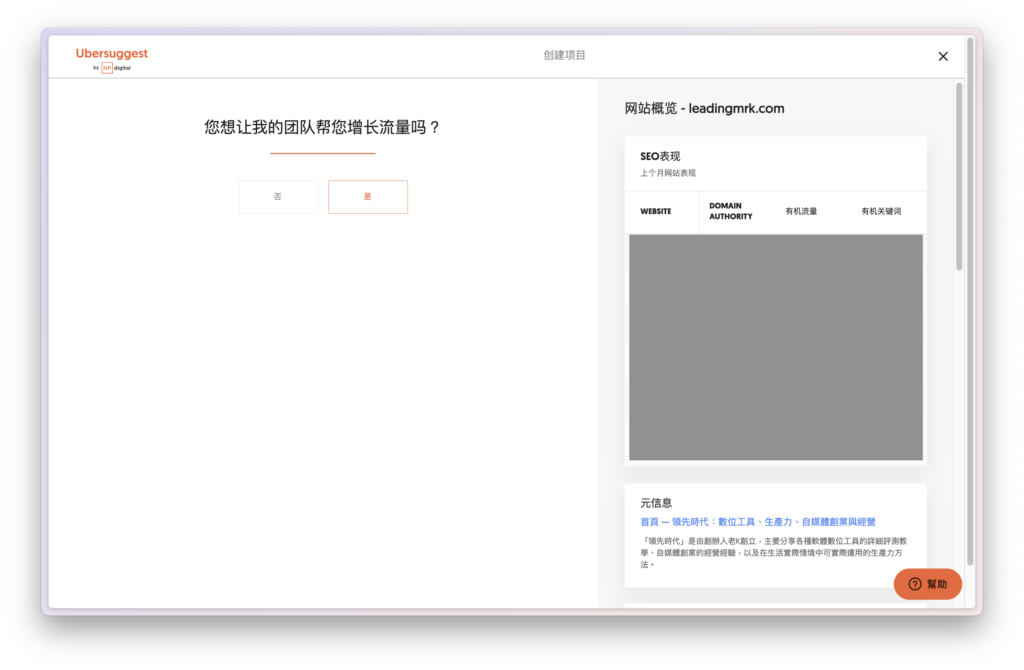Click the NP digital badge under logo
Screen dimensions: 1024x670
point(112,68)
